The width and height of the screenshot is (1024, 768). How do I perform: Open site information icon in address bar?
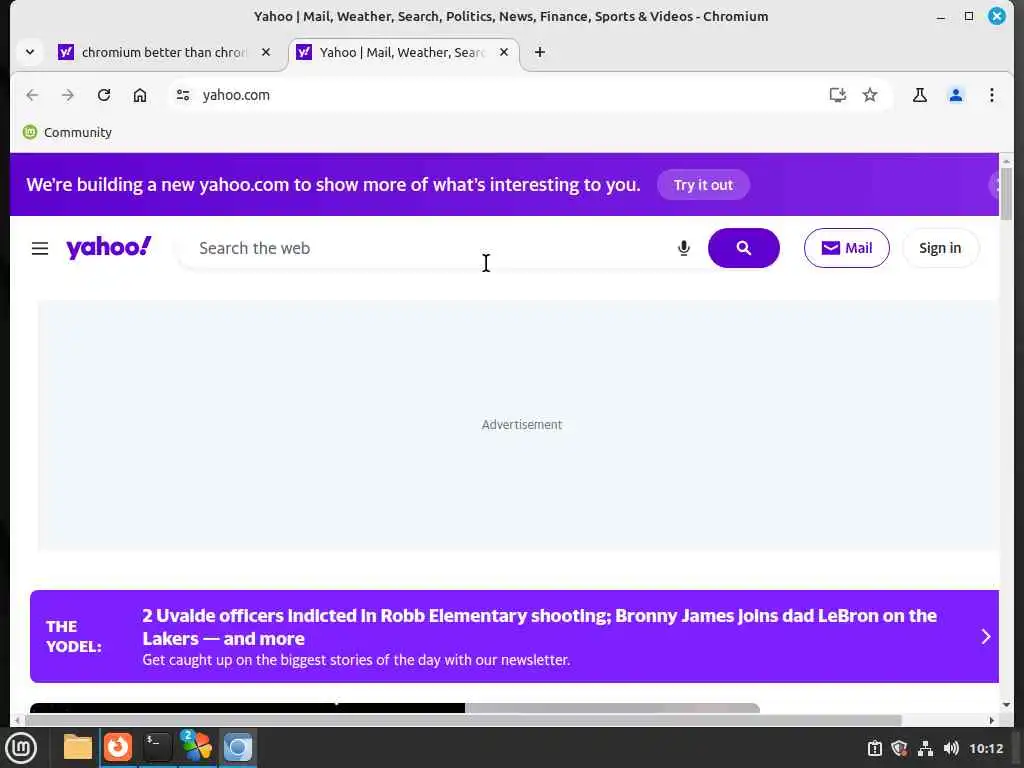click(183, 95)
